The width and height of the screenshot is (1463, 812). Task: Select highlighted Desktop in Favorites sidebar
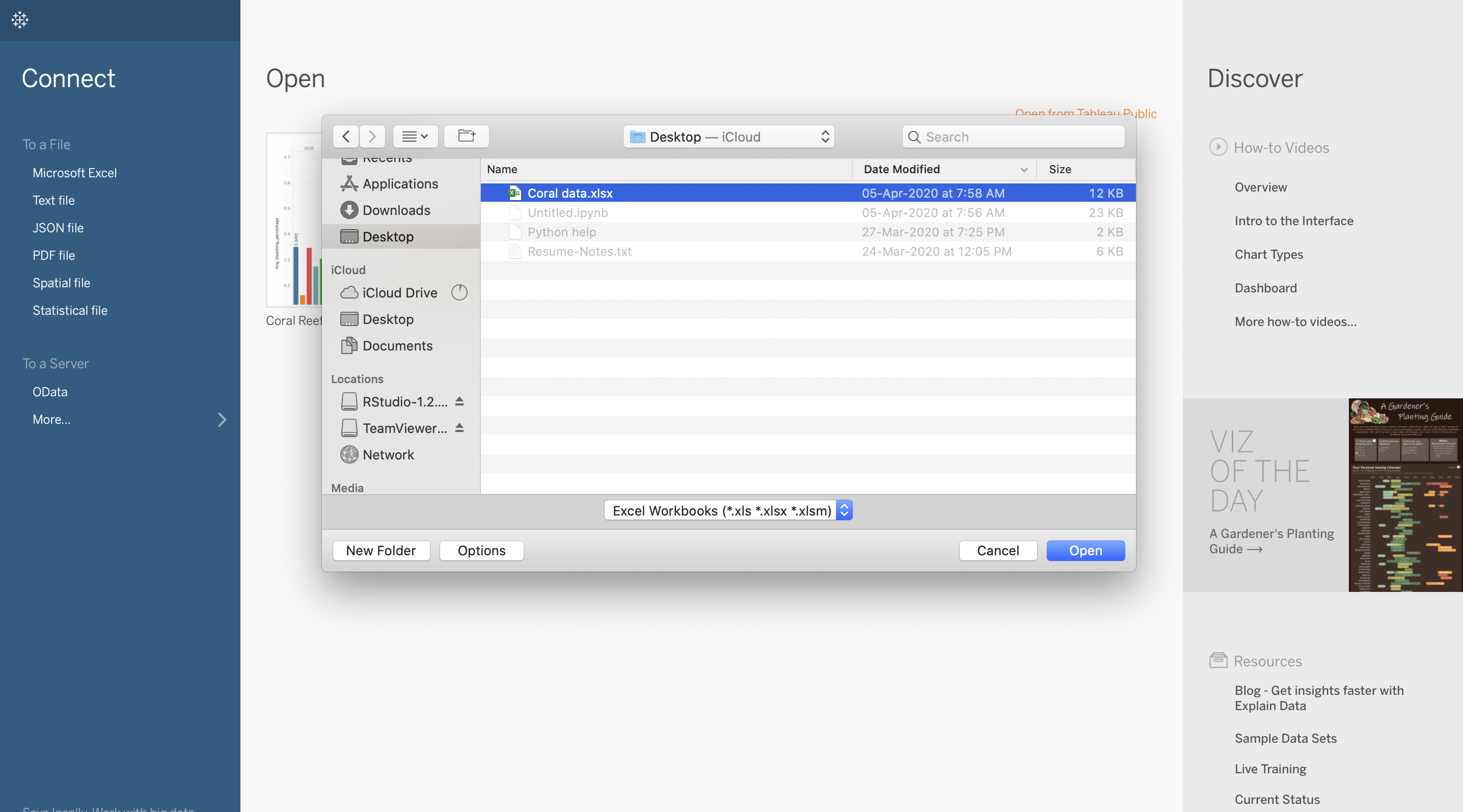[401, 237]
